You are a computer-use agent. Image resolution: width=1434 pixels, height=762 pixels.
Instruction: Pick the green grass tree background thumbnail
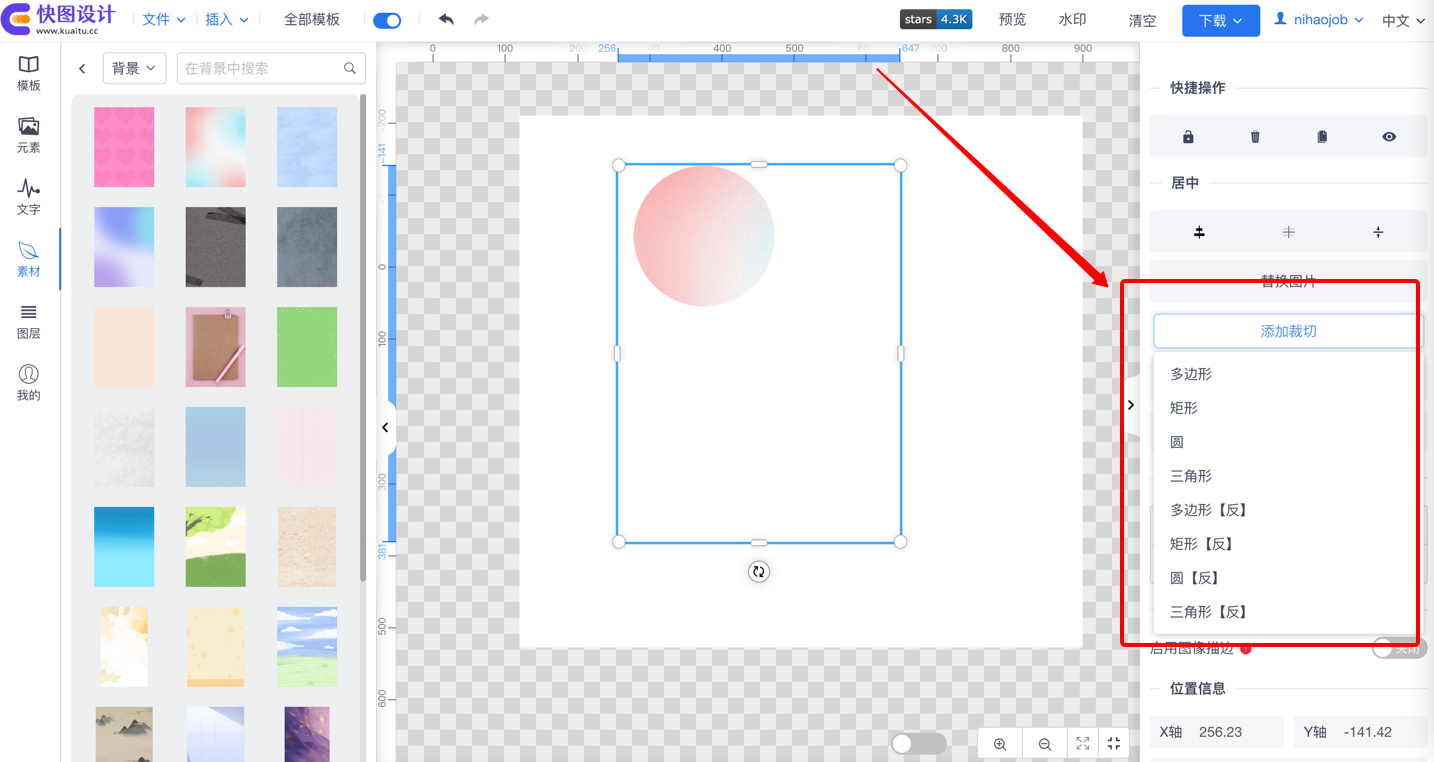click(x=215, y=547)
